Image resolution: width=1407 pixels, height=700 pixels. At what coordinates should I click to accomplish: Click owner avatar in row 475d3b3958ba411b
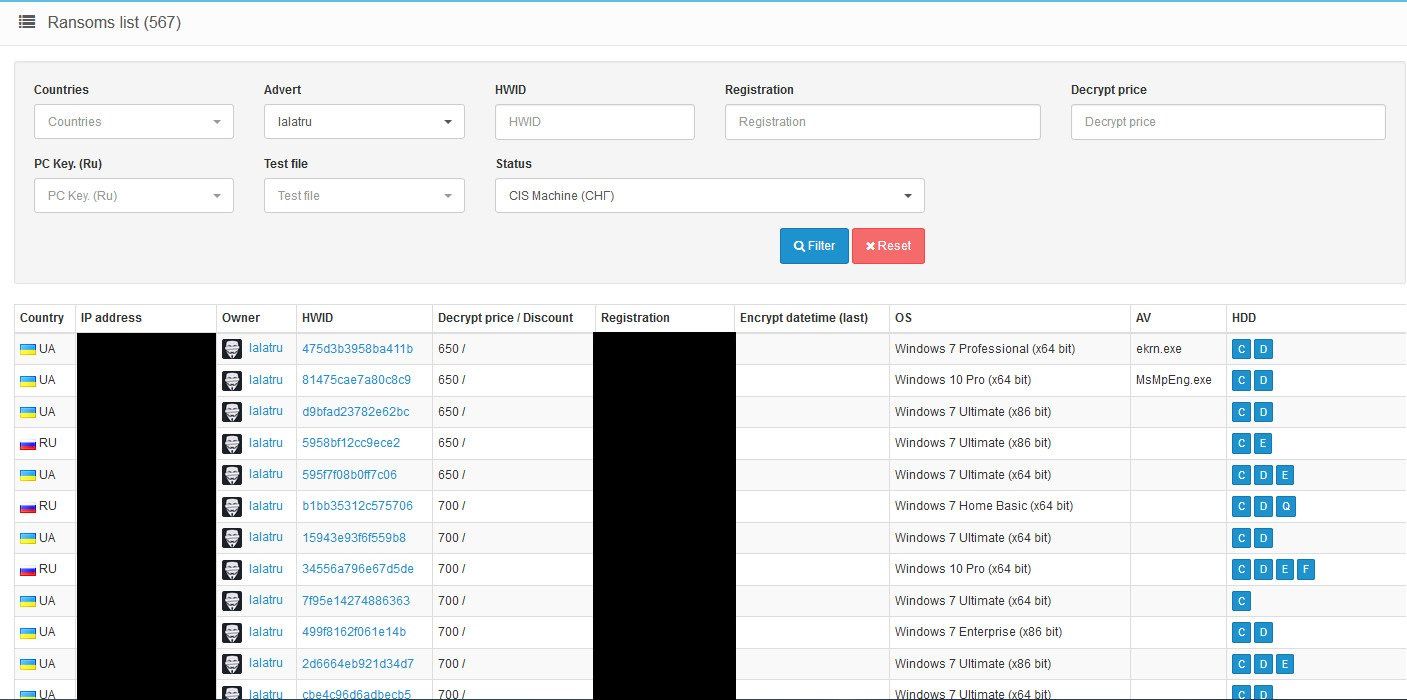point(232,349)
